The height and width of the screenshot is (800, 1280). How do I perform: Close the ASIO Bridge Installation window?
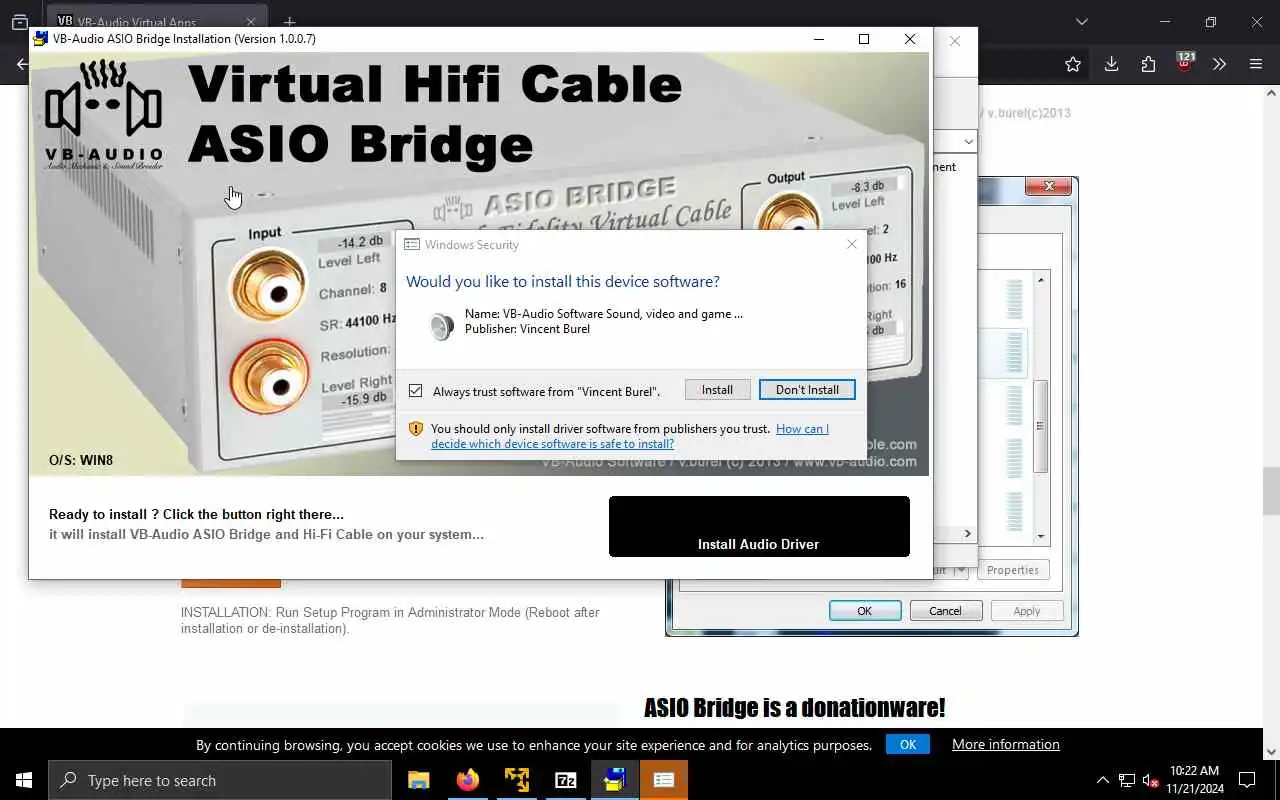click(x=910, y=39)
